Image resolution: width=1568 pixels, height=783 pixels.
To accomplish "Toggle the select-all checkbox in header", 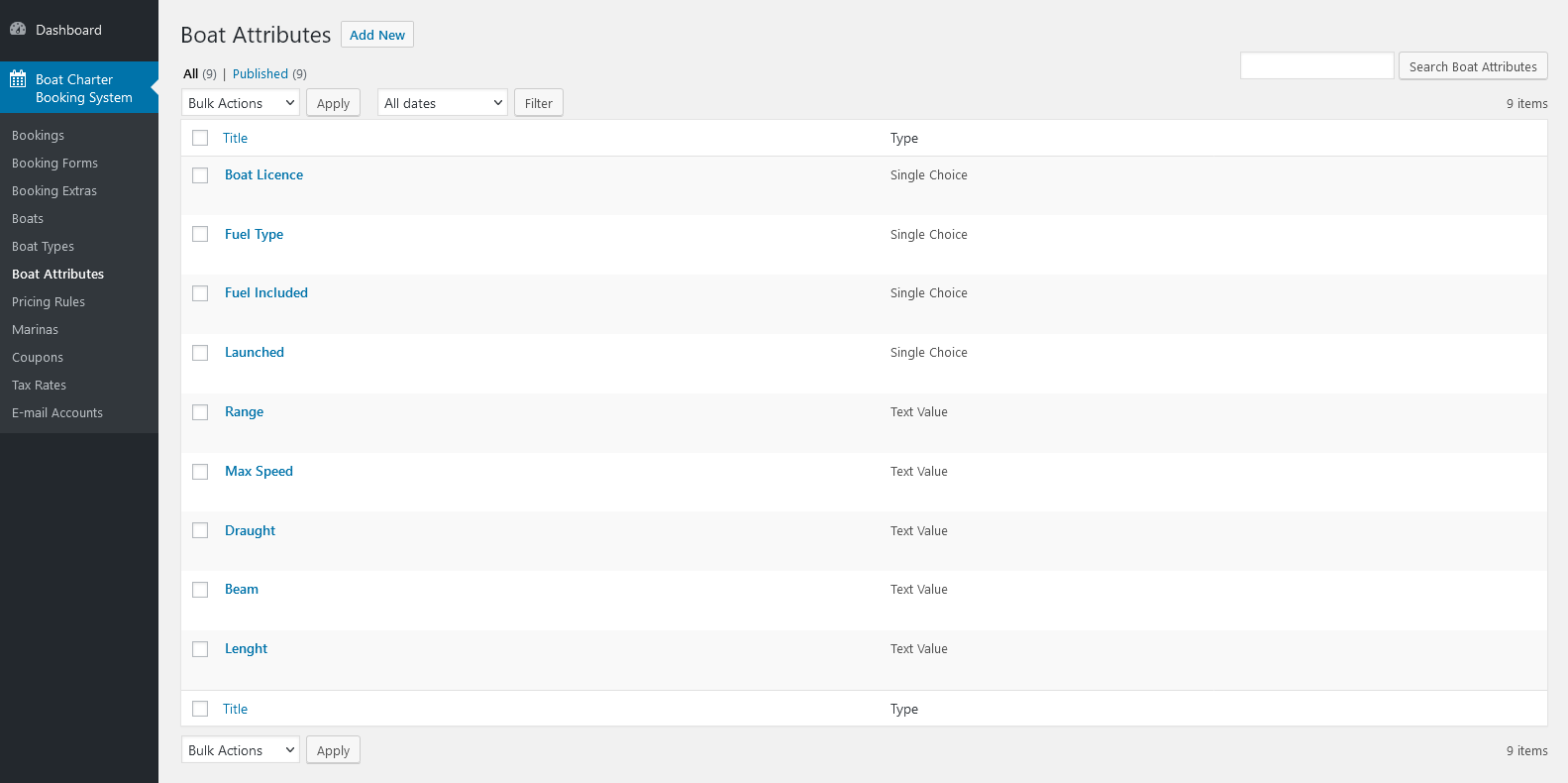I will [200, 138].
